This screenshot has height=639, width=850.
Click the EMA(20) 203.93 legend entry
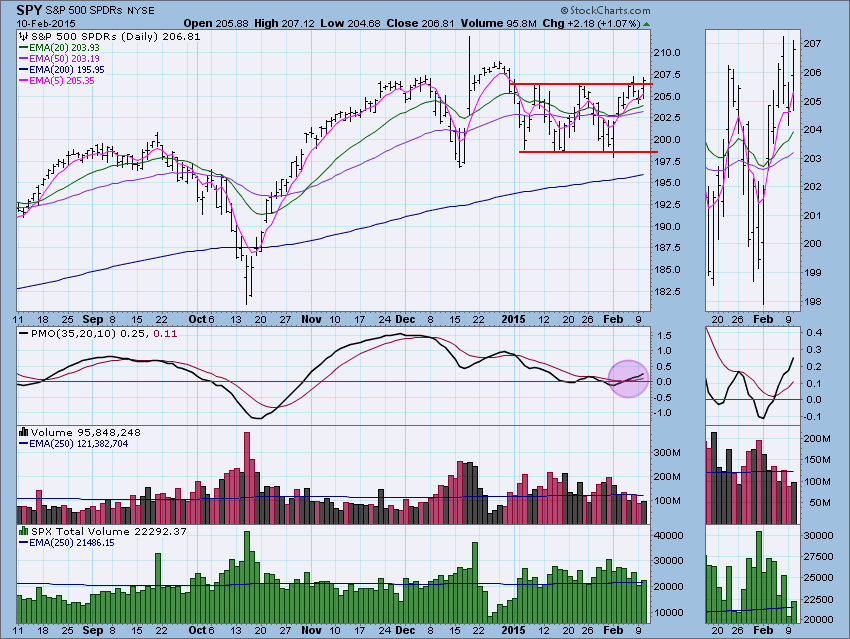(x=59, y=48)
